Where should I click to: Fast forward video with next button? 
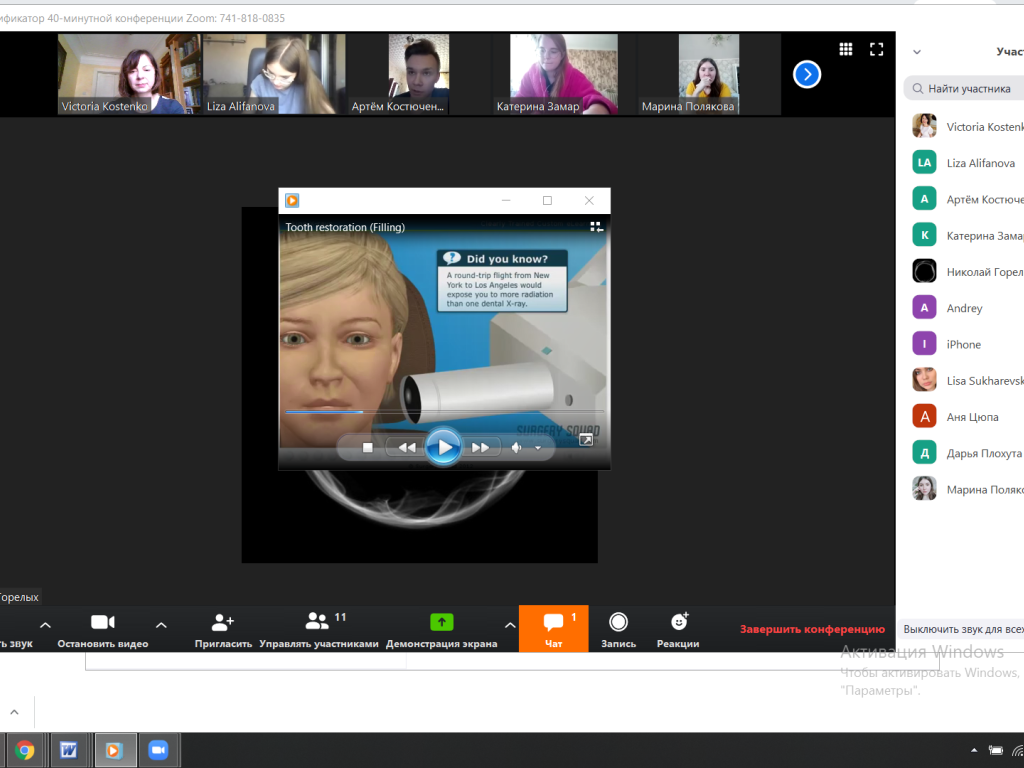coord(481,447)
